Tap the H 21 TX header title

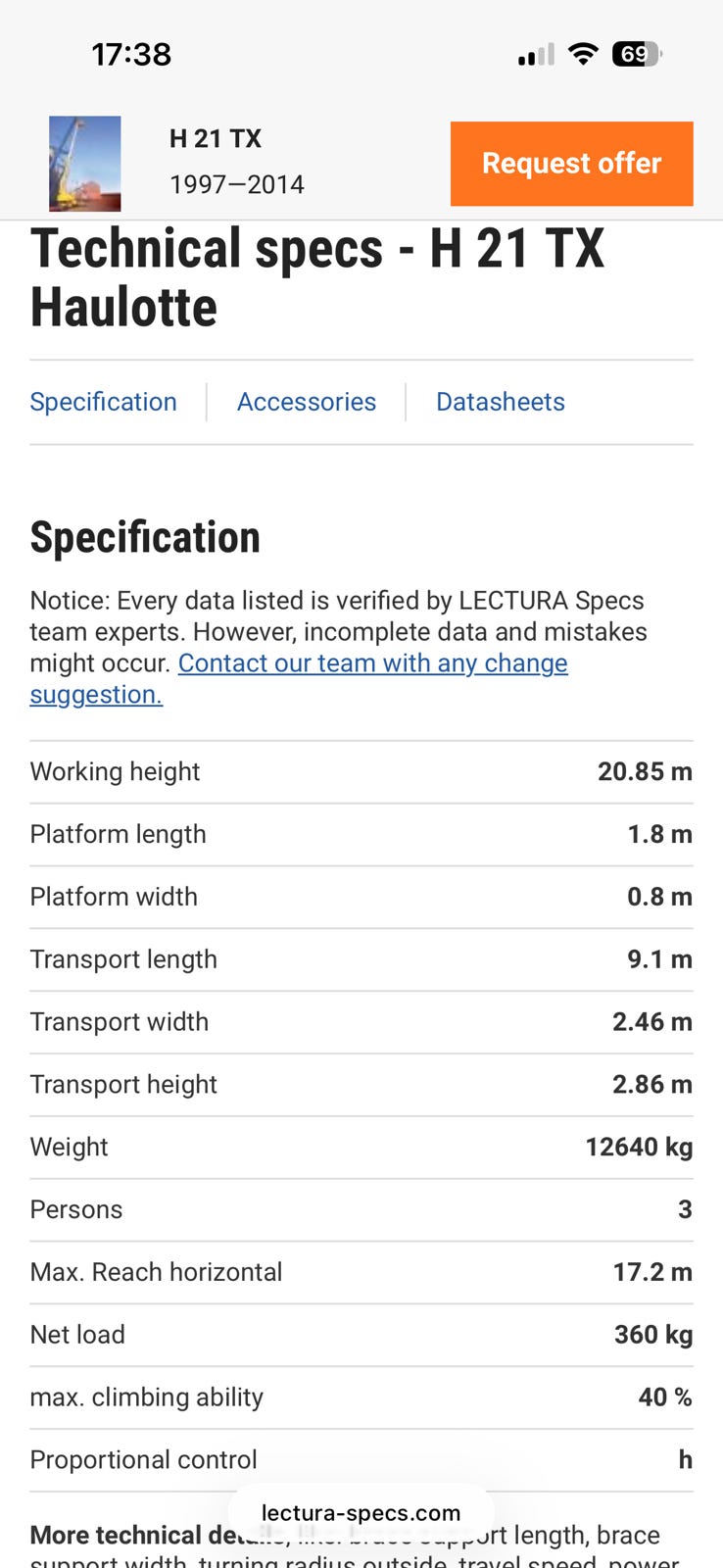tap(216, 139)
